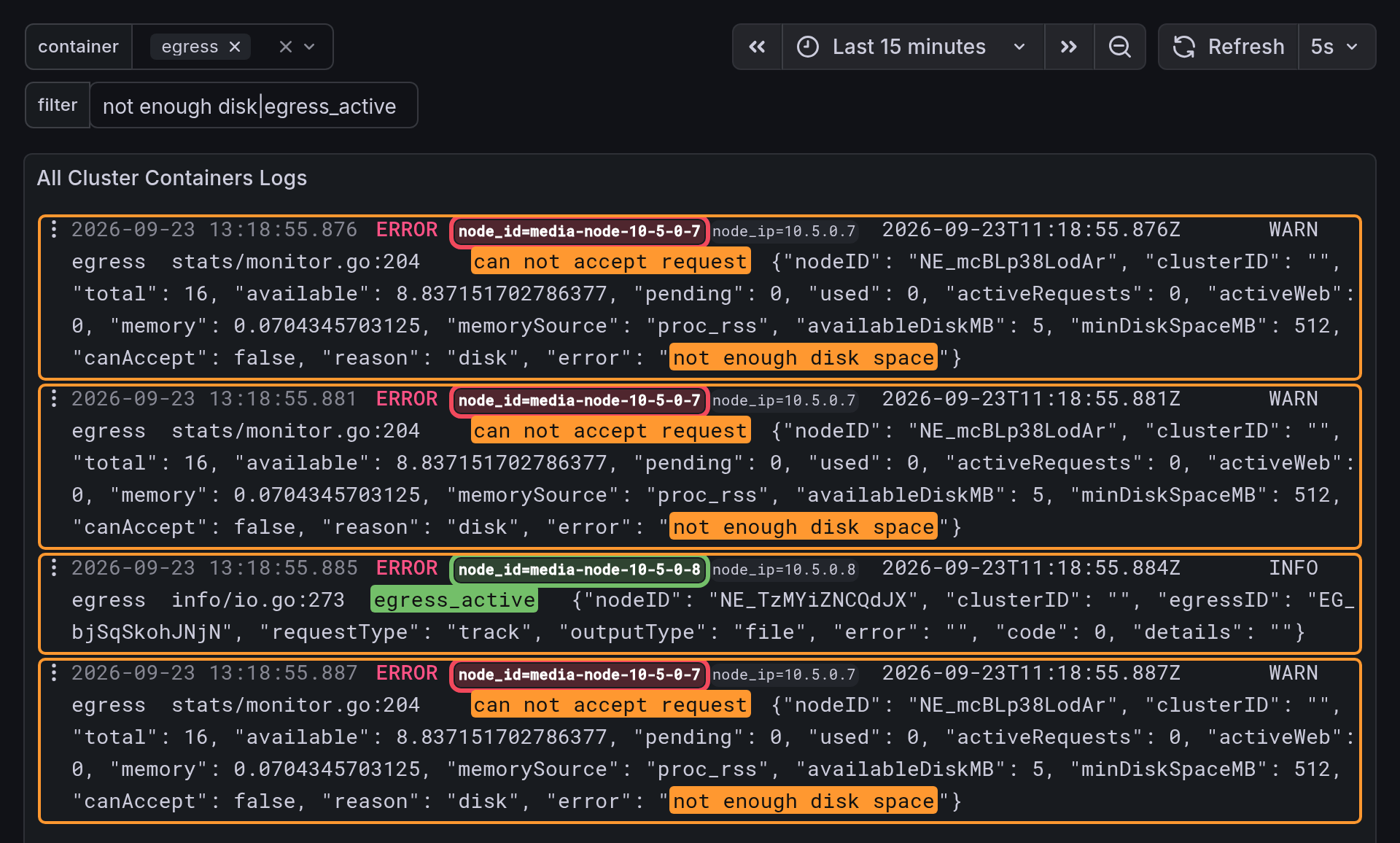
Task: Click 'not enough disk space' in the 13:18:55.881 log
Action: tap(803, 527)
